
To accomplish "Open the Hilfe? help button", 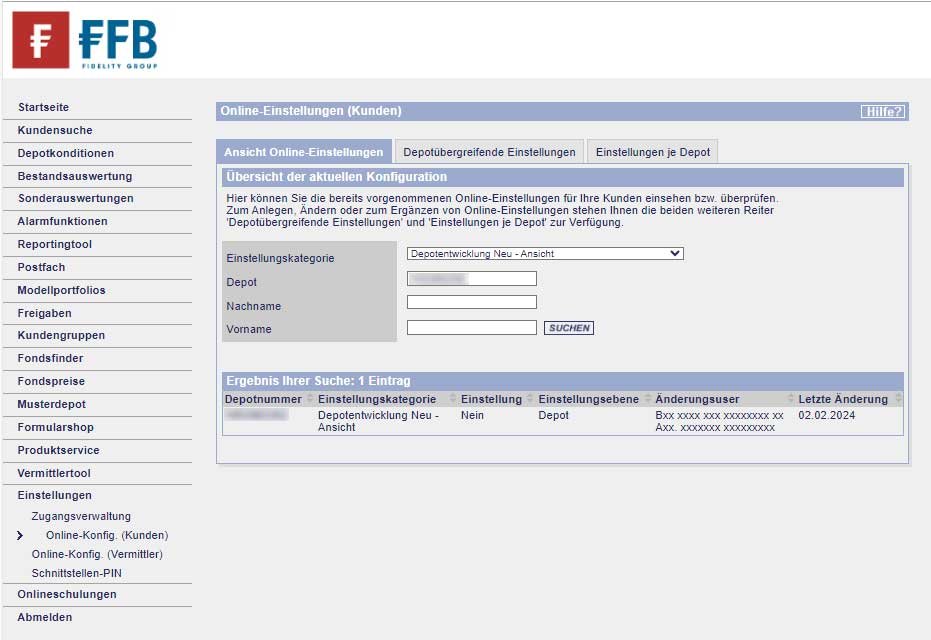I will [884, 112].
